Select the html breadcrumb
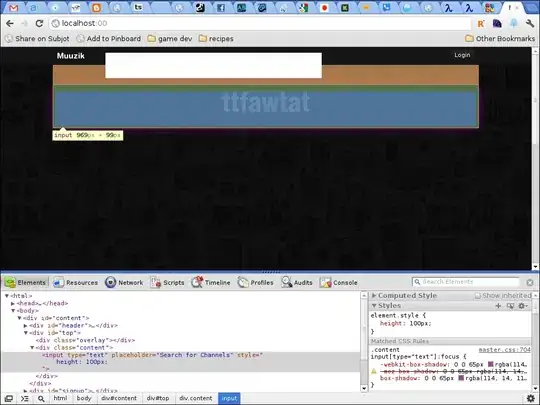The height and width of the screenshot is (405, 540). pos(60,398)
